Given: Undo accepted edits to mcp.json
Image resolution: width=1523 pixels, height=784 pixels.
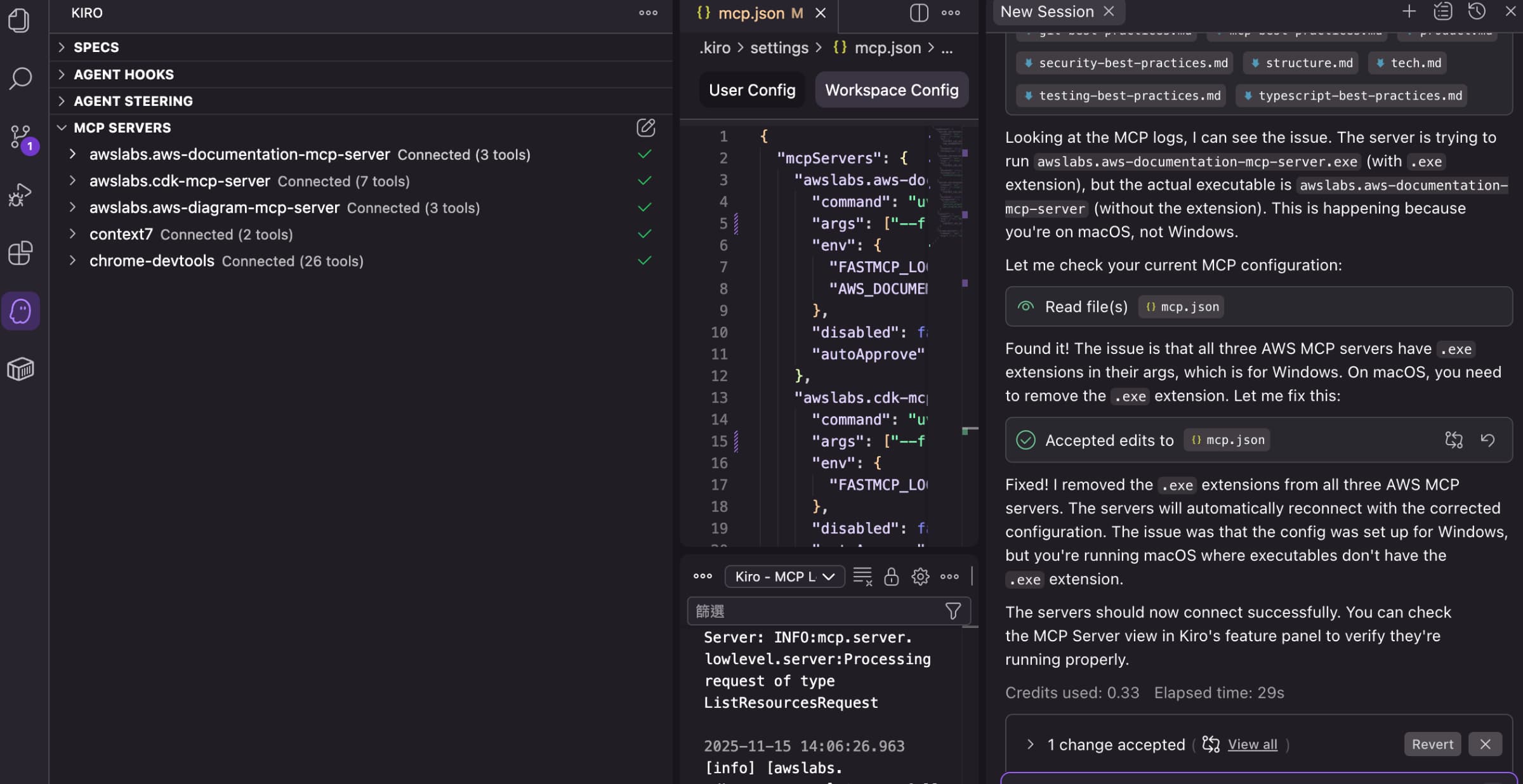Looking at the screenshot, I should 1487,440.
